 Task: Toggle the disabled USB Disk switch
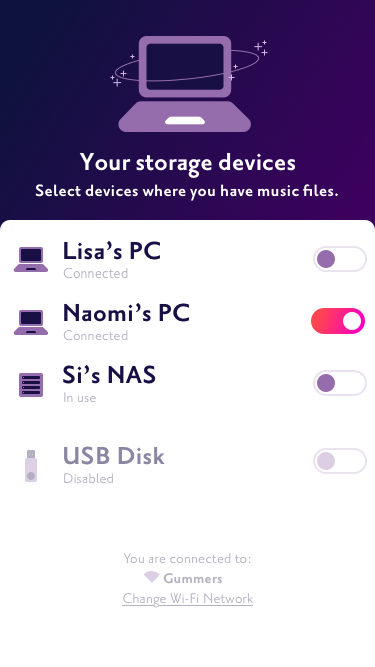(x=340, y=461)
